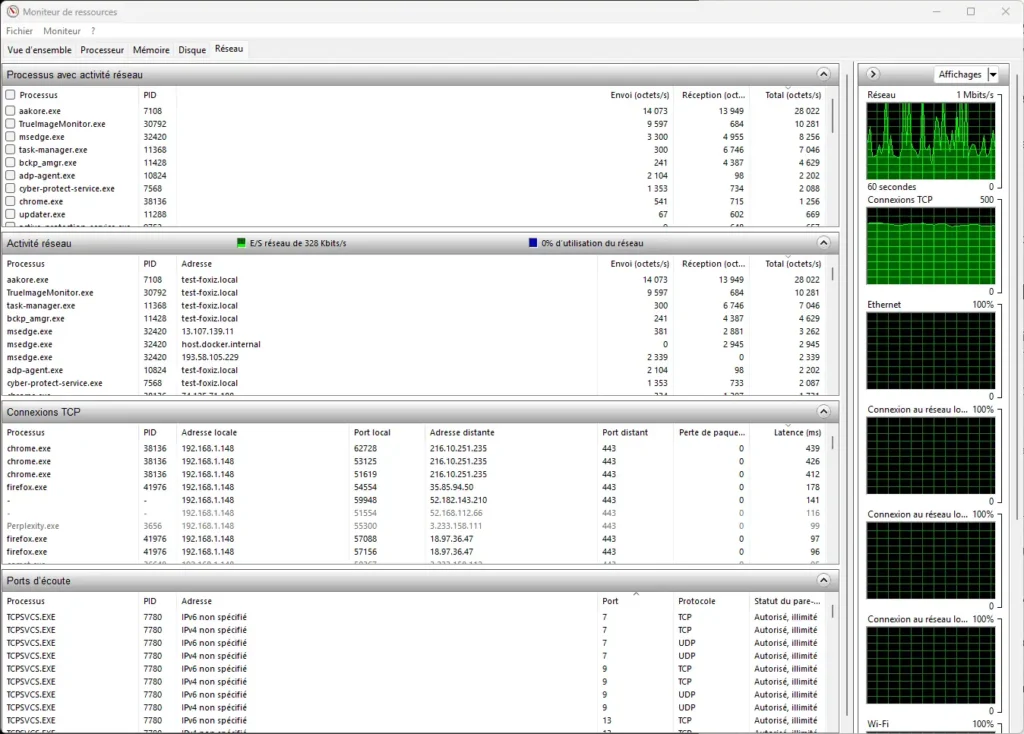Check the aakore.exe process checkbox
This screenshot has width=1024, height=734.
(x=11, y=111)
